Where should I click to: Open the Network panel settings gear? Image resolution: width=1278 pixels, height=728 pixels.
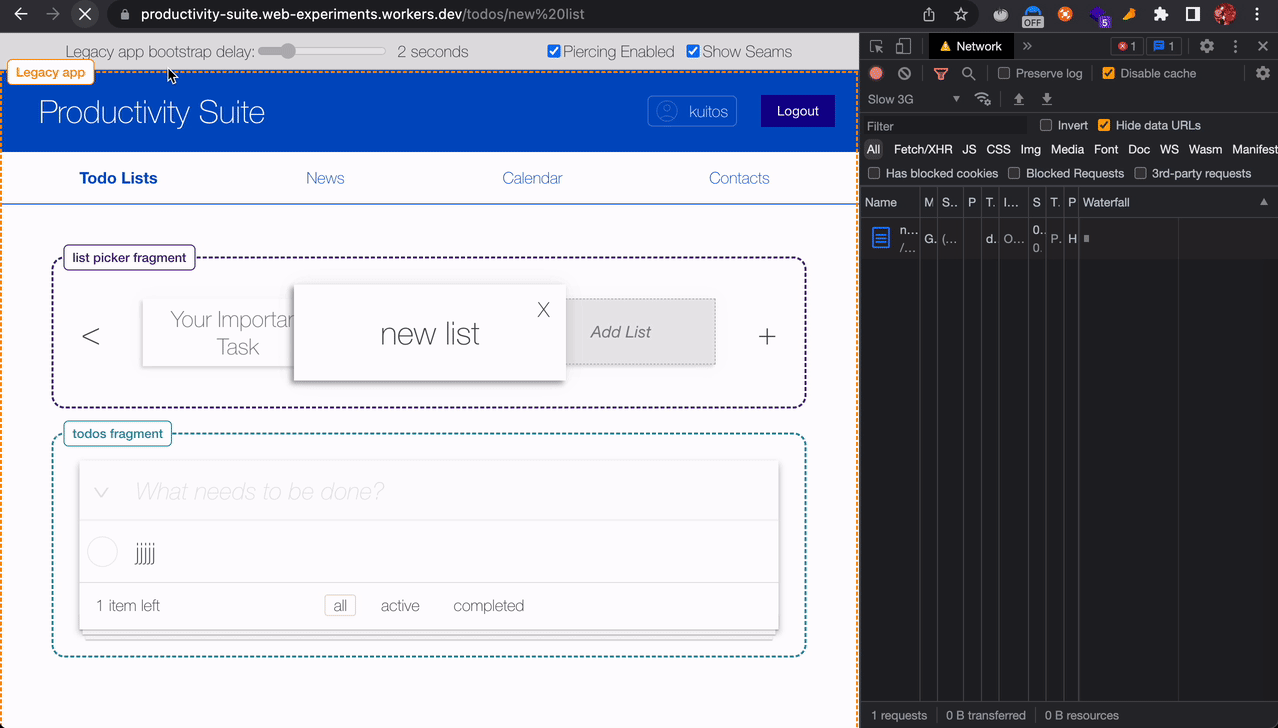tap(1263, 73)
